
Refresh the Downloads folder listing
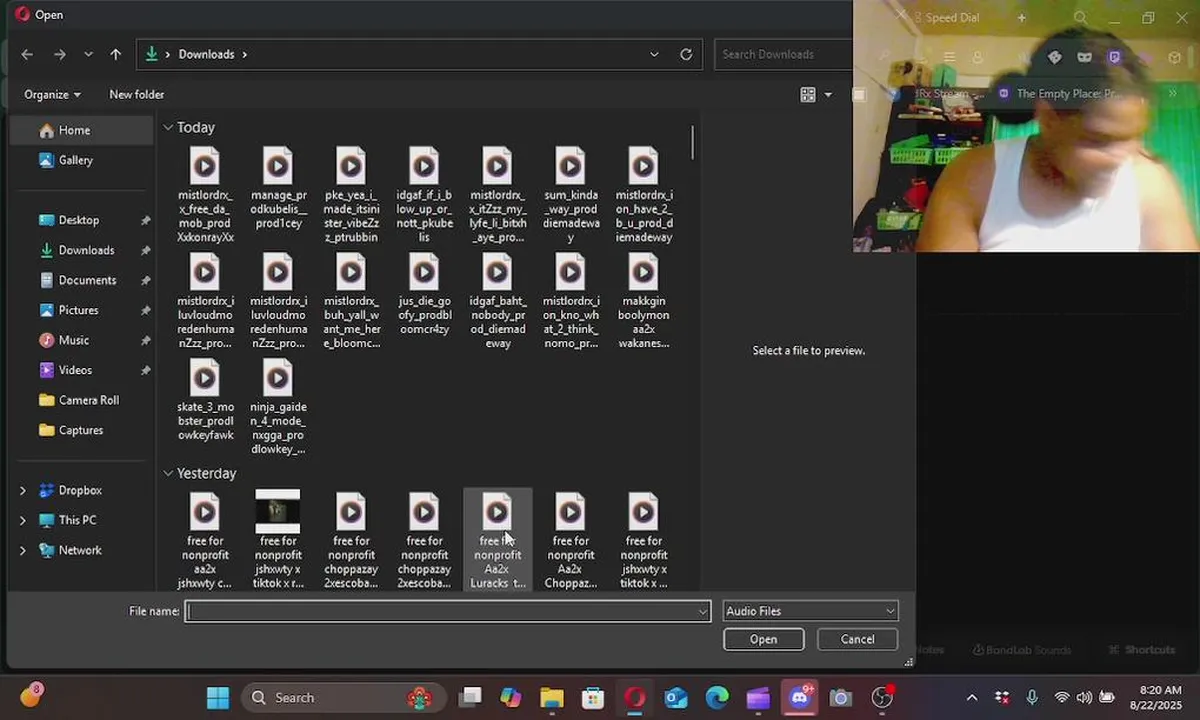[x=686, y=54]
